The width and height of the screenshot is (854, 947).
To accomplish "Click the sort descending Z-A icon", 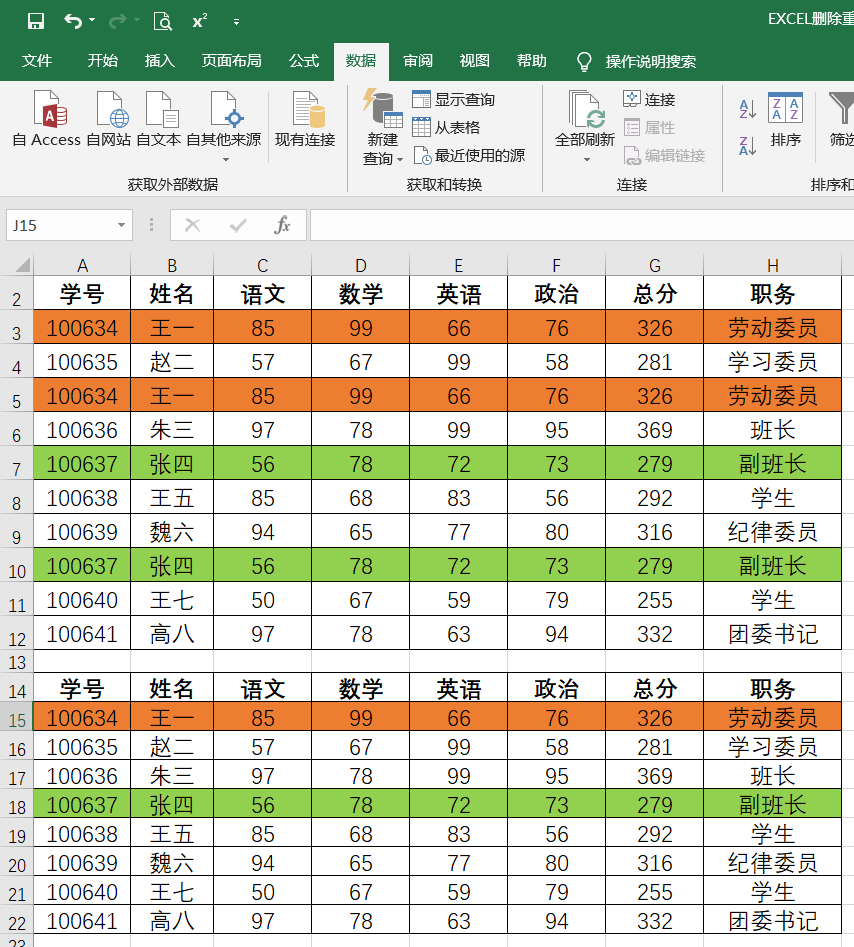I will pyautogui.click(x=748, y=146).
